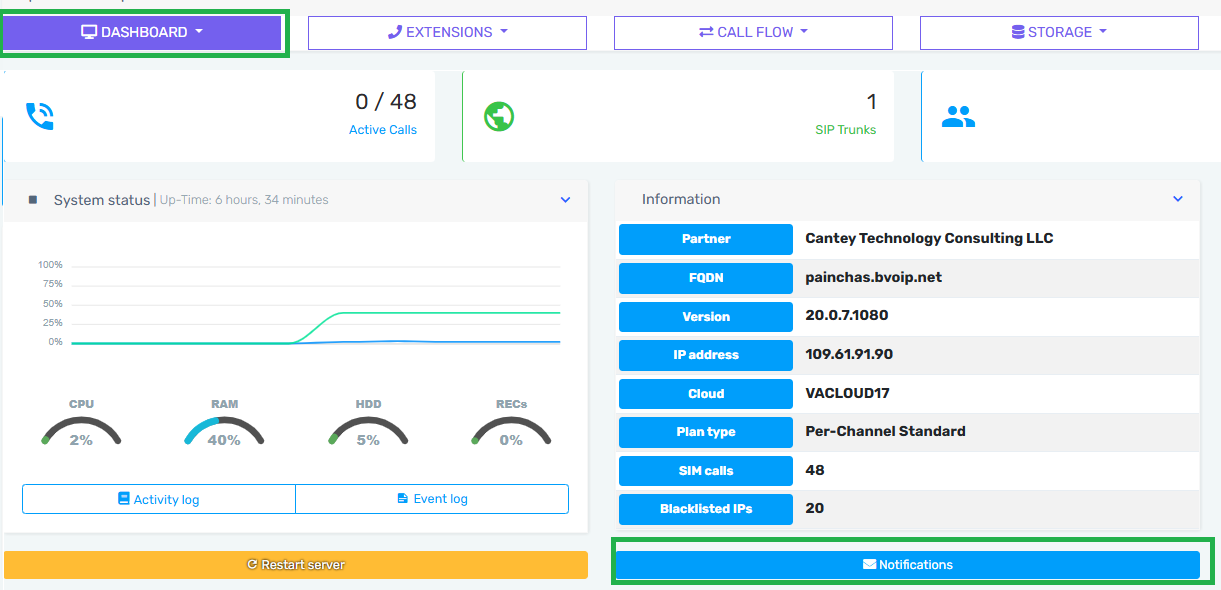Open the Activity log

coord(159,499)
